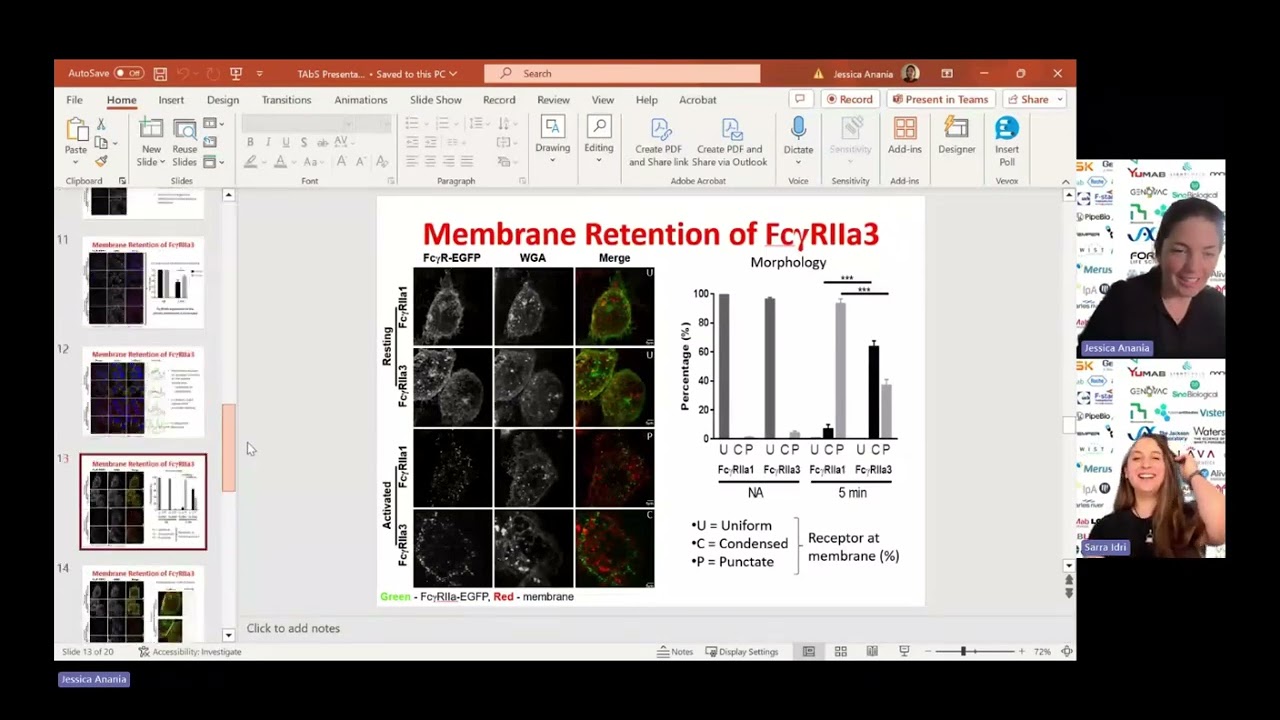1280x720 pixels.
Task: Open the Designer pane
Action: click(x=957, y=136)
